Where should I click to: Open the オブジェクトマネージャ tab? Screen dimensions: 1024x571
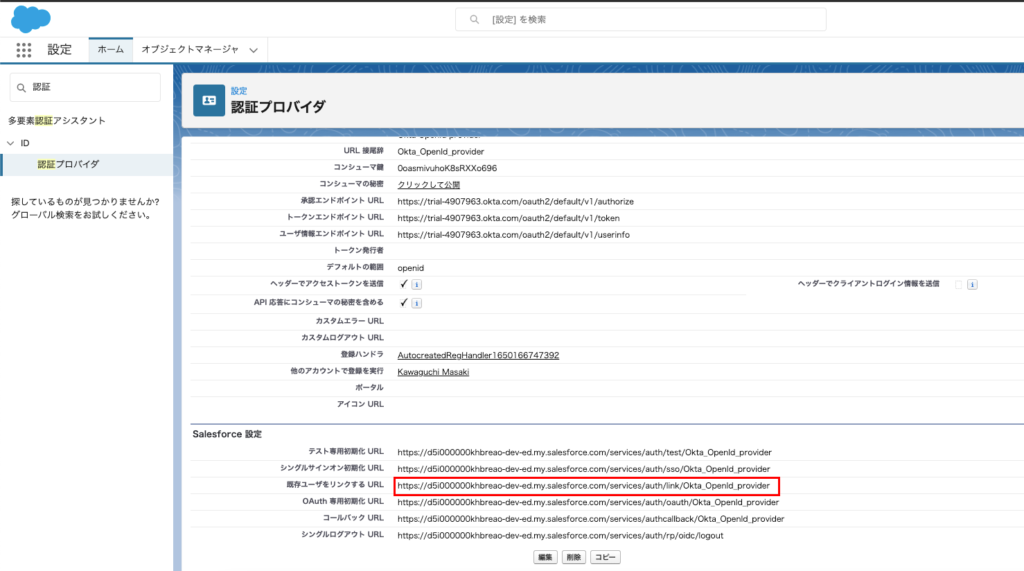(x=189, y=50)
